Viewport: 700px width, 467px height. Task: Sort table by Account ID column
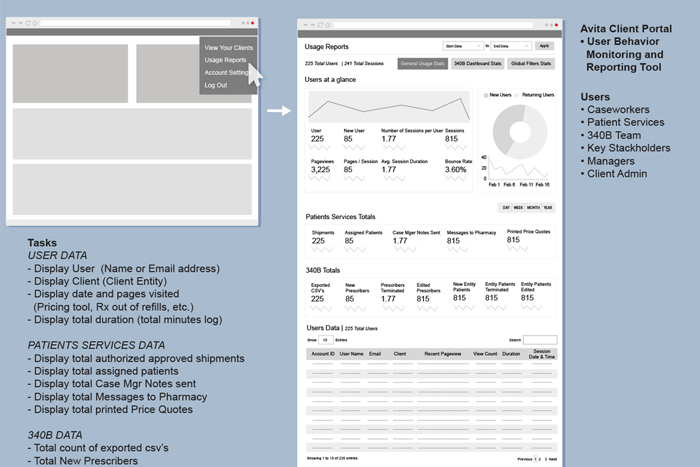[323, 354]
